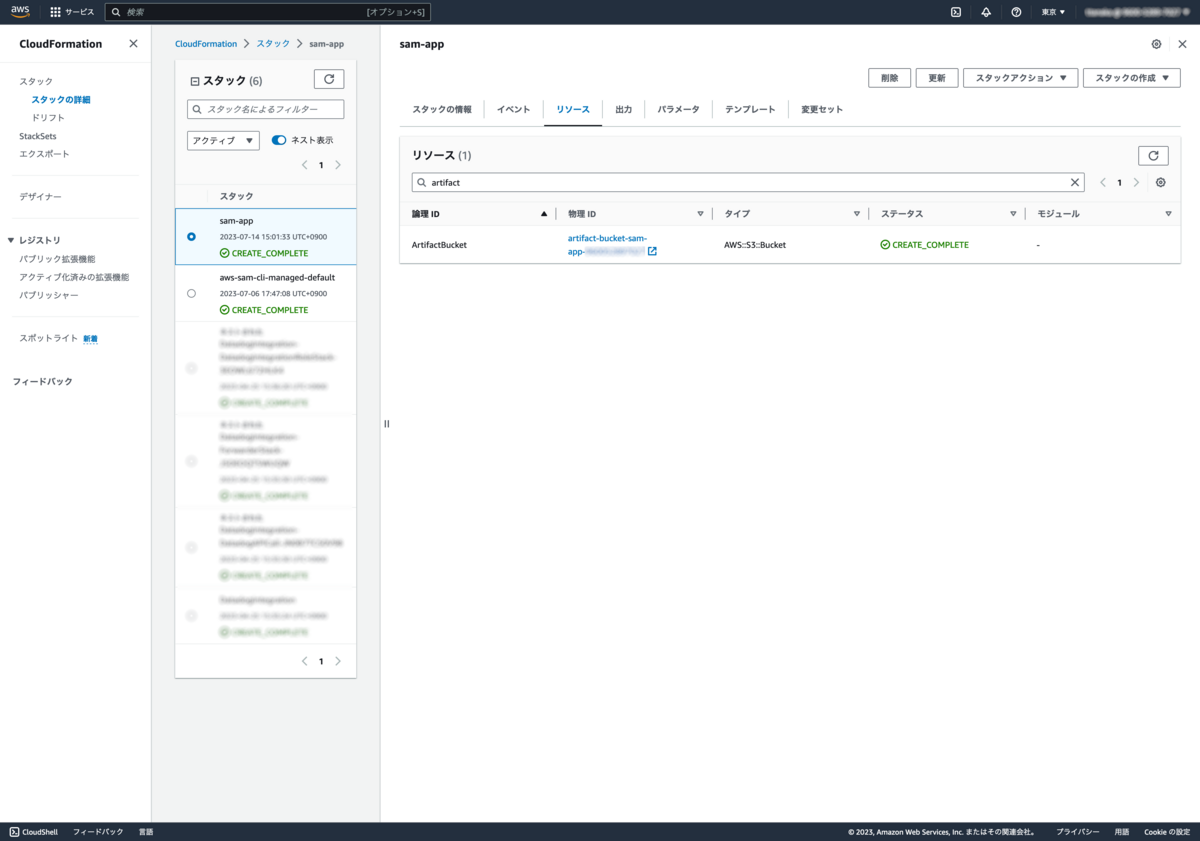Viewport: 1200px width, 841px height.
Task: Go to next page in bottom stack pagination
Action: point(338,661)
